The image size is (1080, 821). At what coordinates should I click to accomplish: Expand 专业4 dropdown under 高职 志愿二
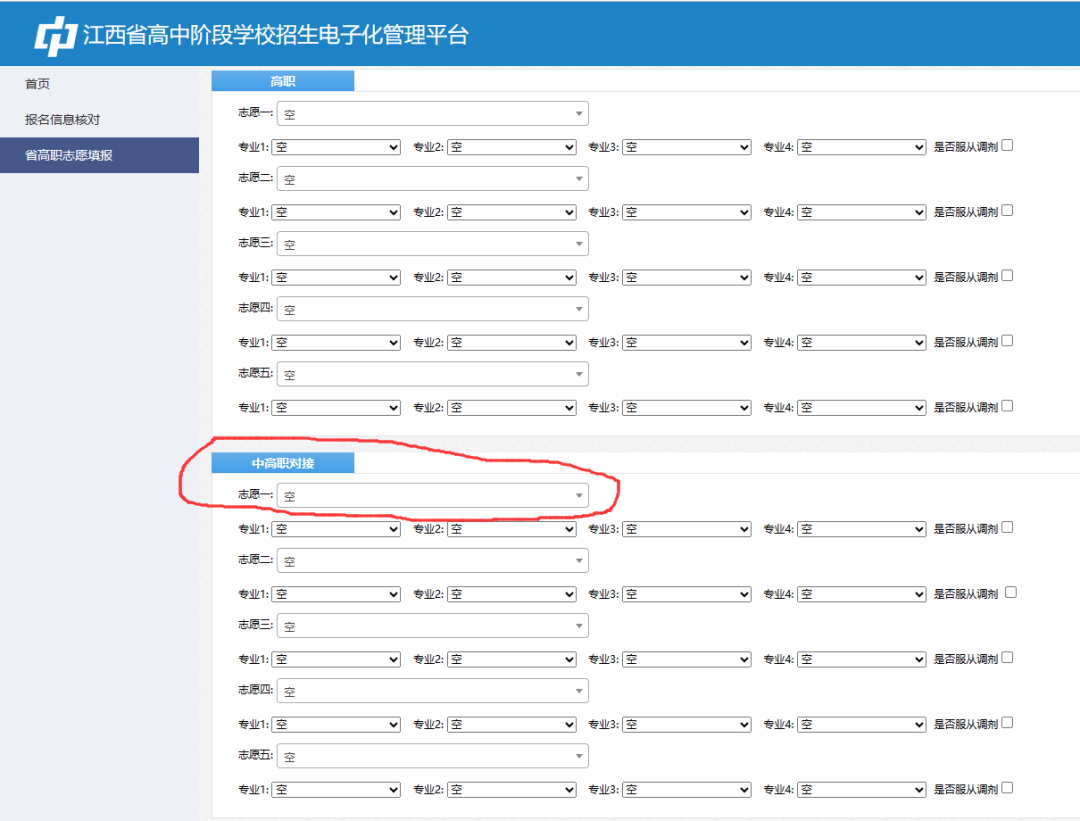coord(862,212)
